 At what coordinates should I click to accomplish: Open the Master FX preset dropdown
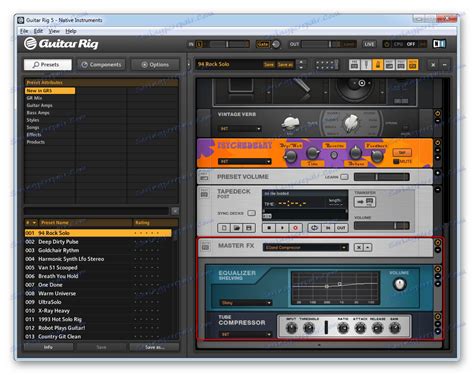tap(306, 247)
